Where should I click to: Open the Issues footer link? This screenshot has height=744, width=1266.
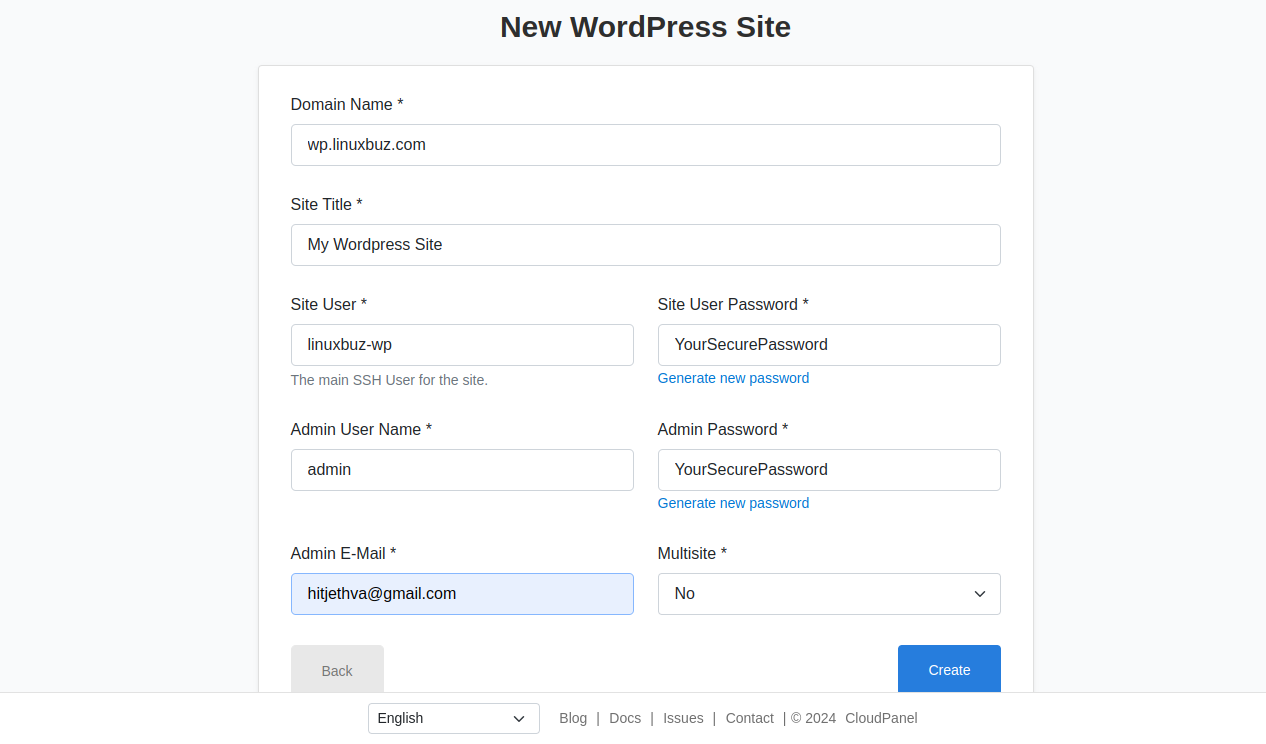683,718
